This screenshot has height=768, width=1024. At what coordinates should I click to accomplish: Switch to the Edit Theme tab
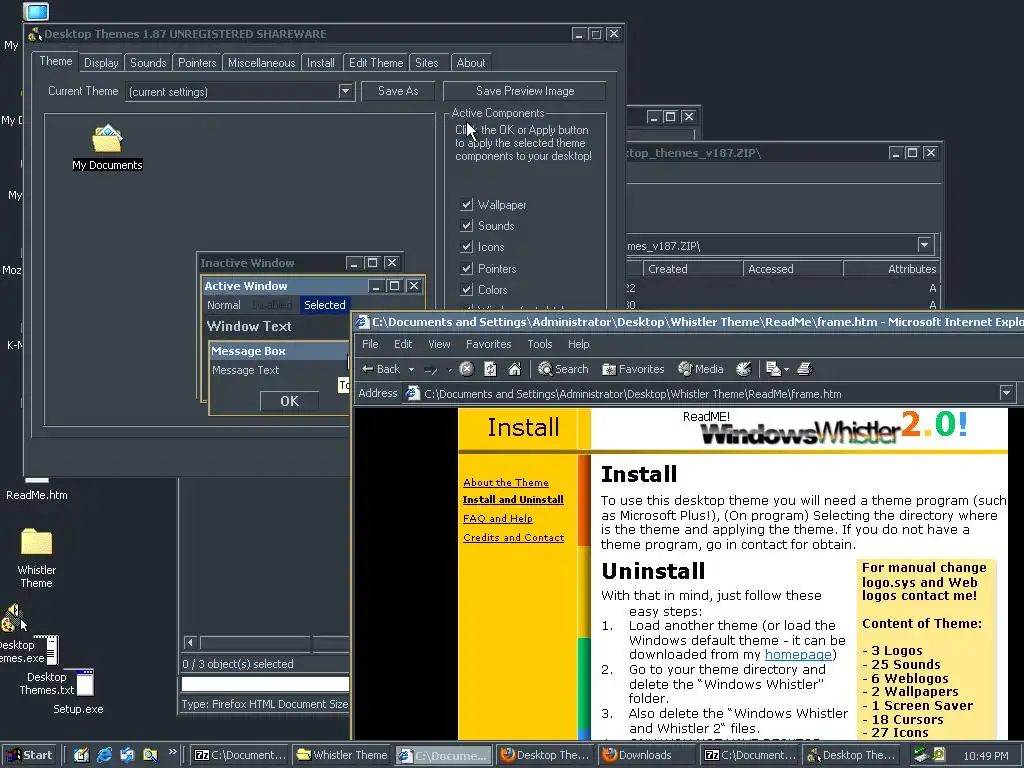(x=376, y=63)
